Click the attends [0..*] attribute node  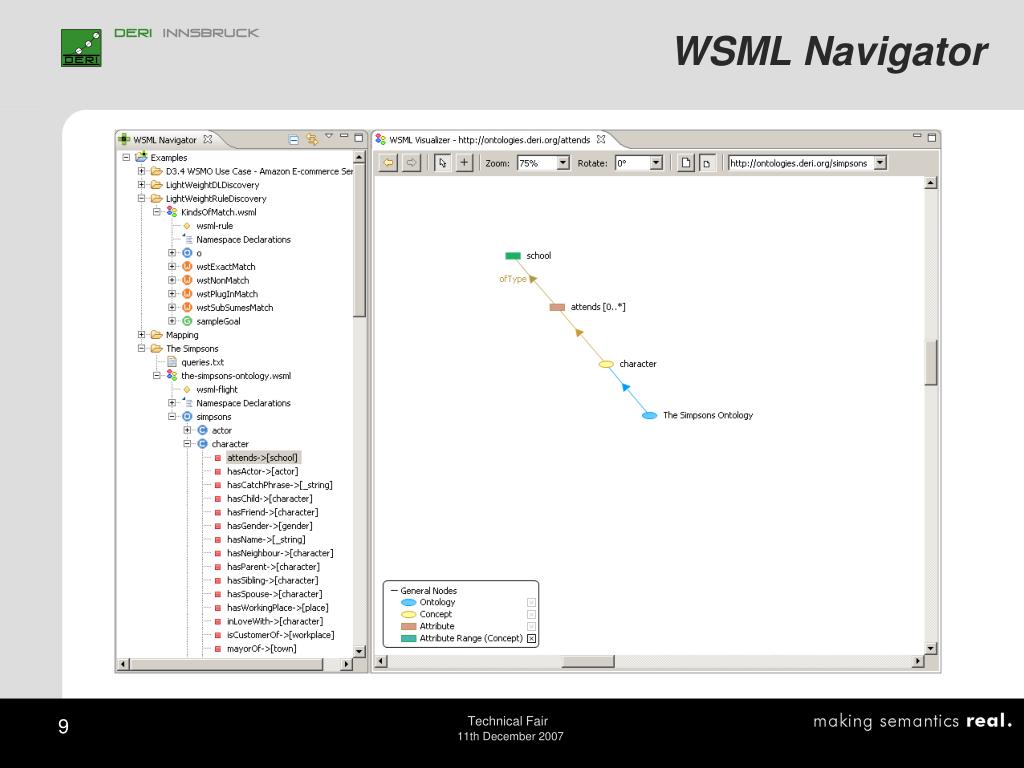(x=557, y=307)
